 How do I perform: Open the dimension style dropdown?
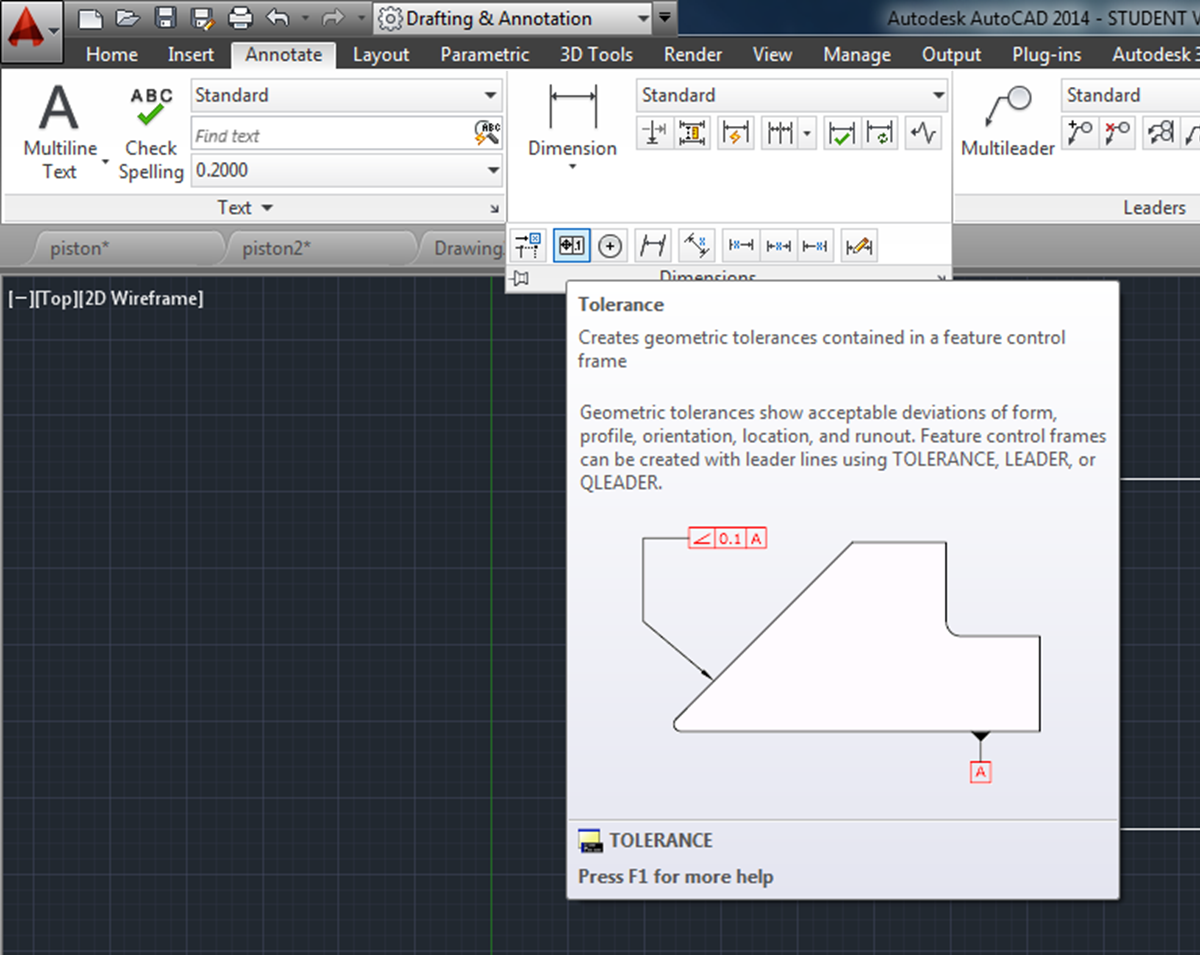tap(791, 95)
